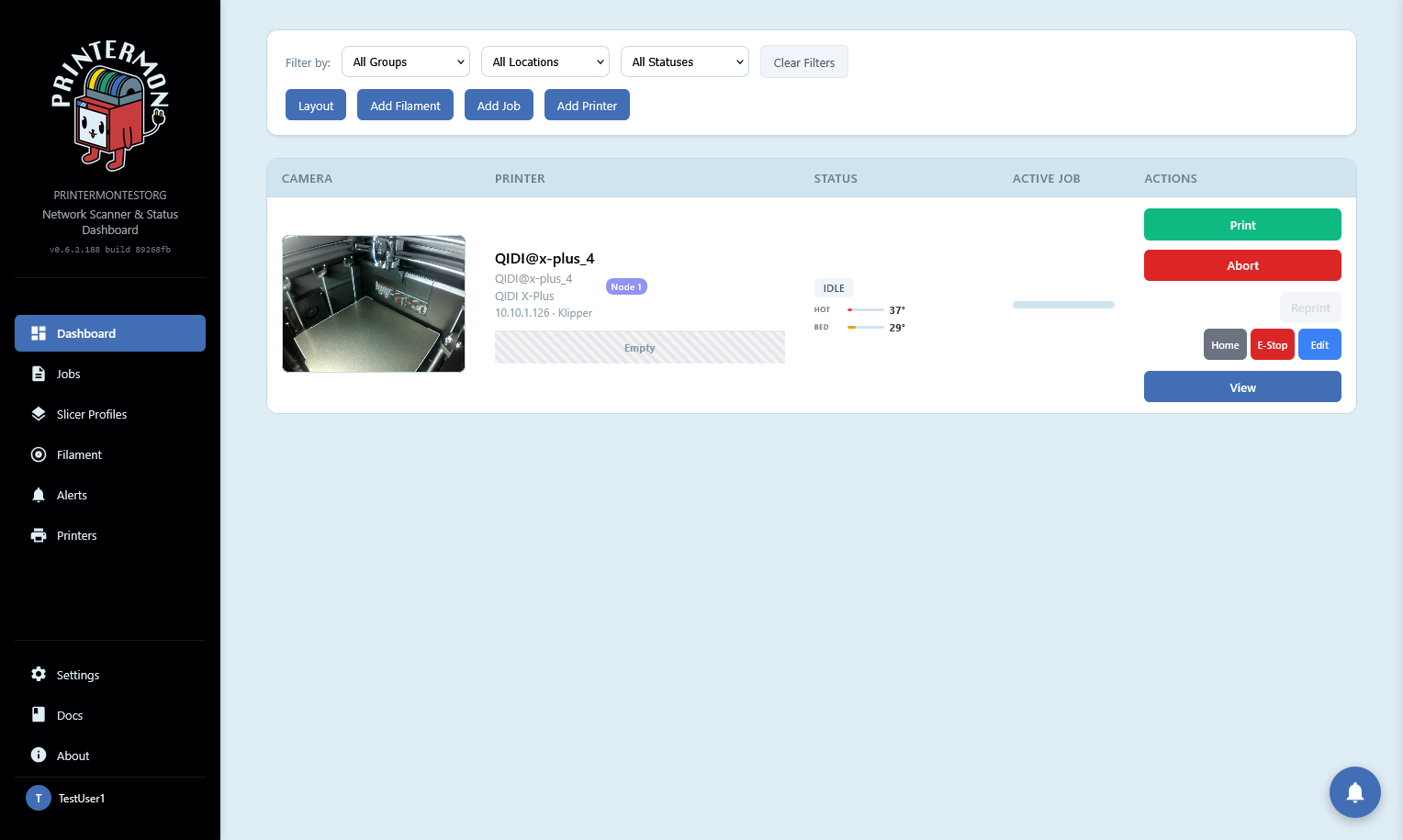Go to the Jobs page

69,374
